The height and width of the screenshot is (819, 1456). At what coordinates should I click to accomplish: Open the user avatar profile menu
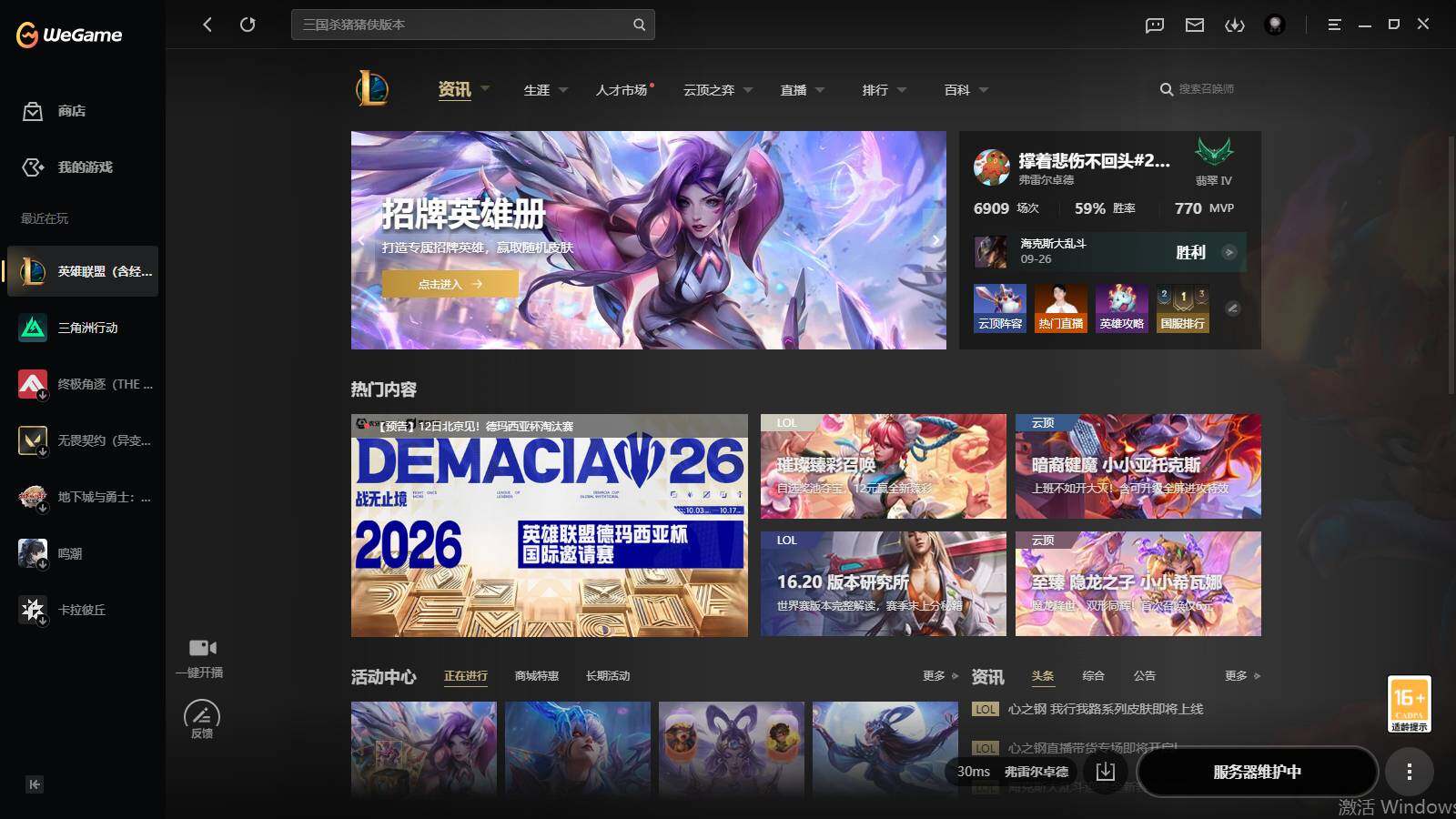[x=1275, y=25]
